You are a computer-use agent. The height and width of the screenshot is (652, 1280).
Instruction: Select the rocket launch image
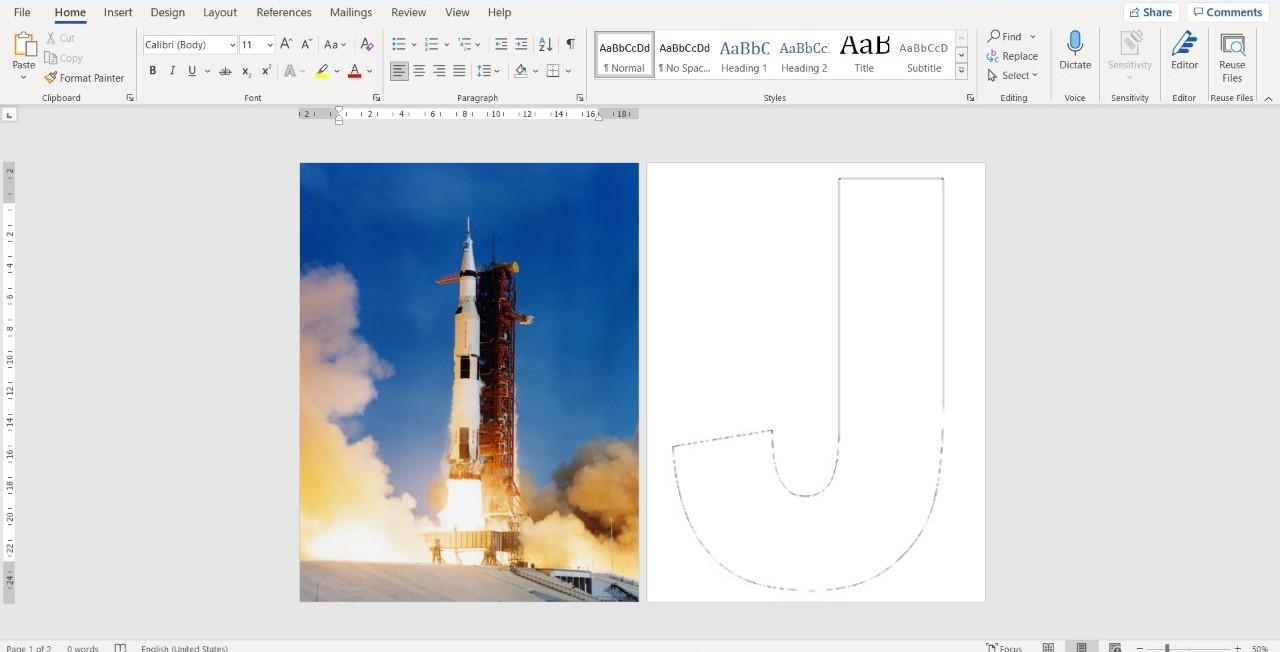click(x=469, y=382)
